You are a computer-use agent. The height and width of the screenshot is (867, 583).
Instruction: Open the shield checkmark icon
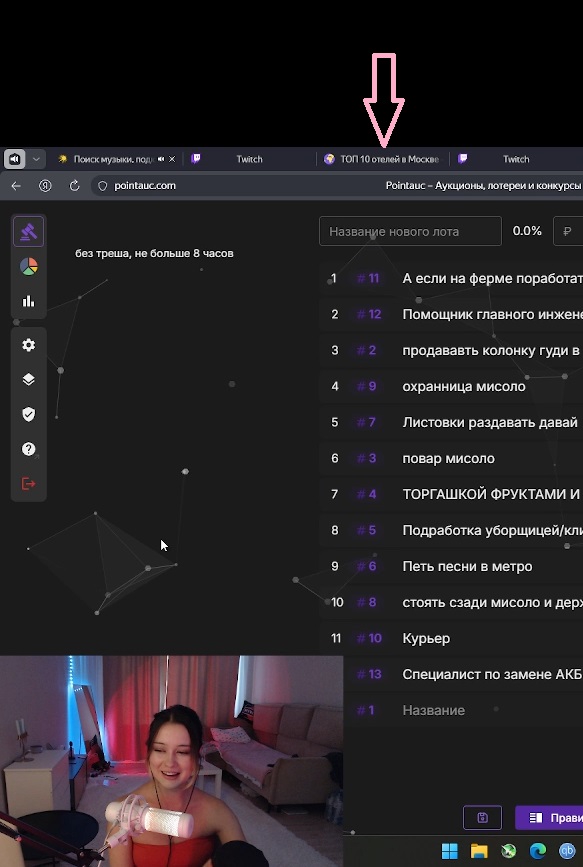29,414
